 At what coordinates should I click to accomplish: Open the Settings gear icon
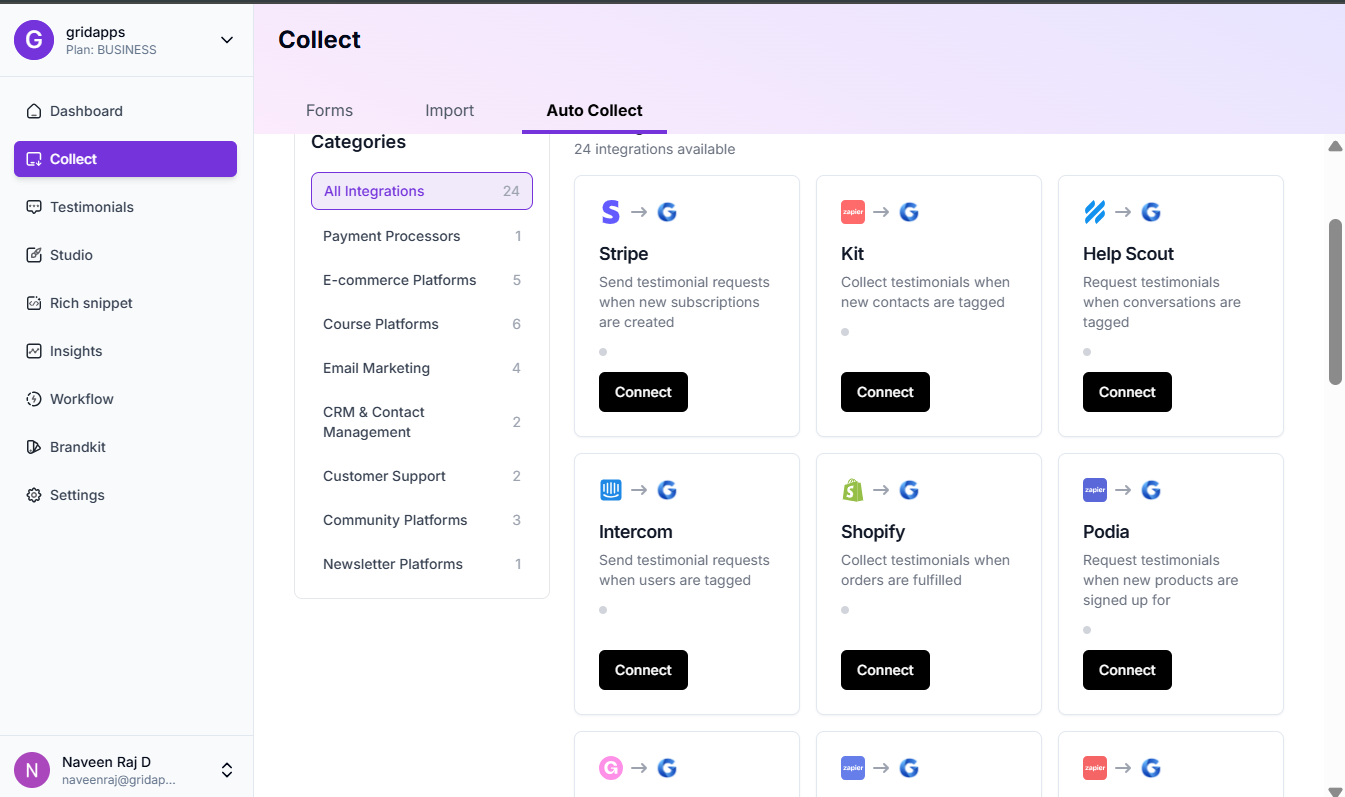pos(34,495)
